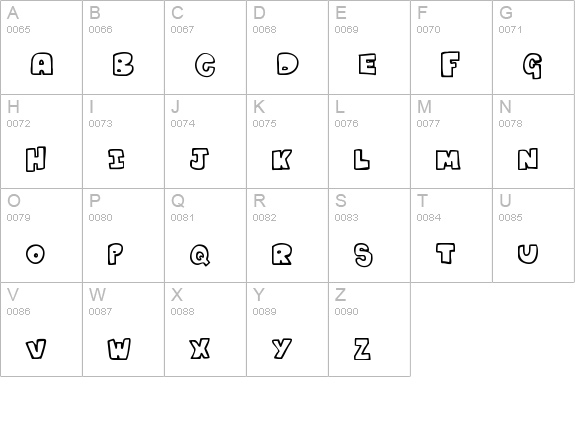Select the round O glyph
The width and height of the screenshot is (575, 421).
pyautogui.click(x=36, y=254)
